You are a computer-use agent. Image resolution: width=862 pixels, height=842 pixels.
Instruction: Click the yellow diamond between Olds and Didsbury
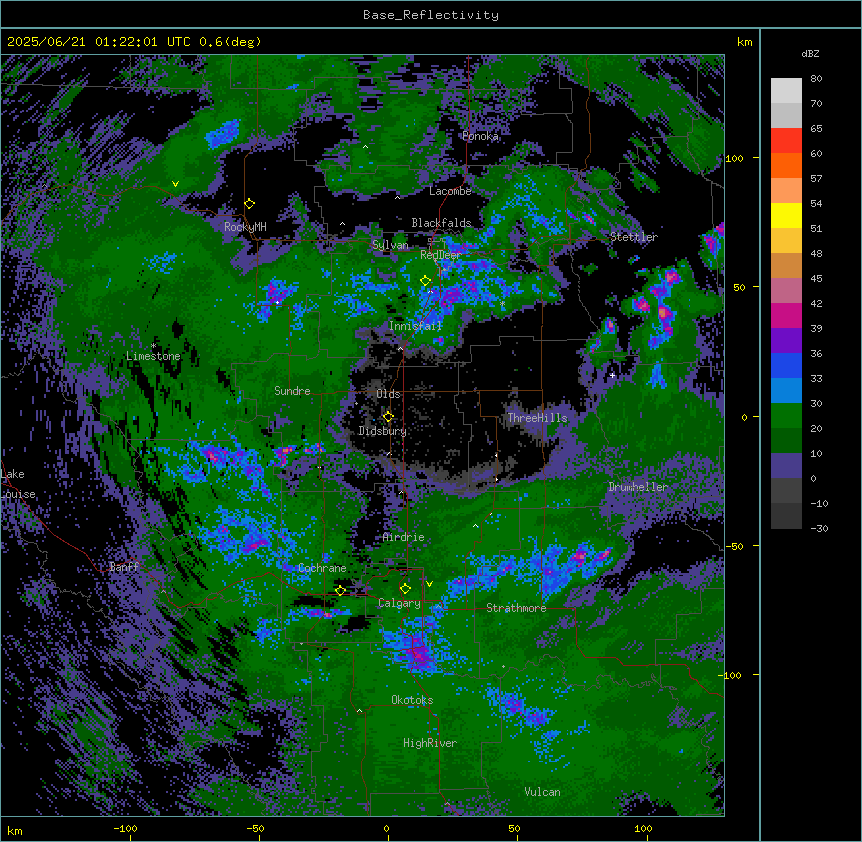click(388, 417)
